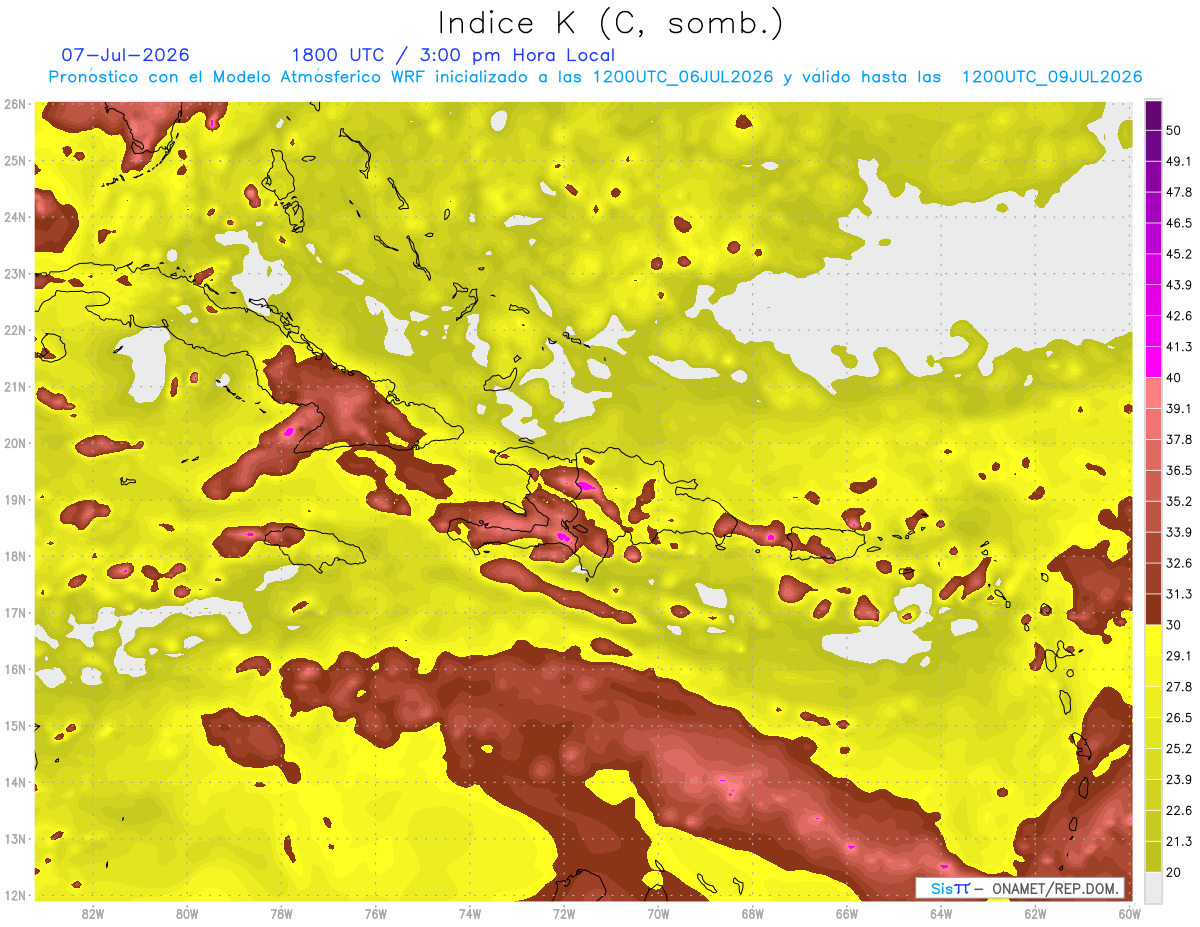Click the 20N latitude label

tap(14, 443)
